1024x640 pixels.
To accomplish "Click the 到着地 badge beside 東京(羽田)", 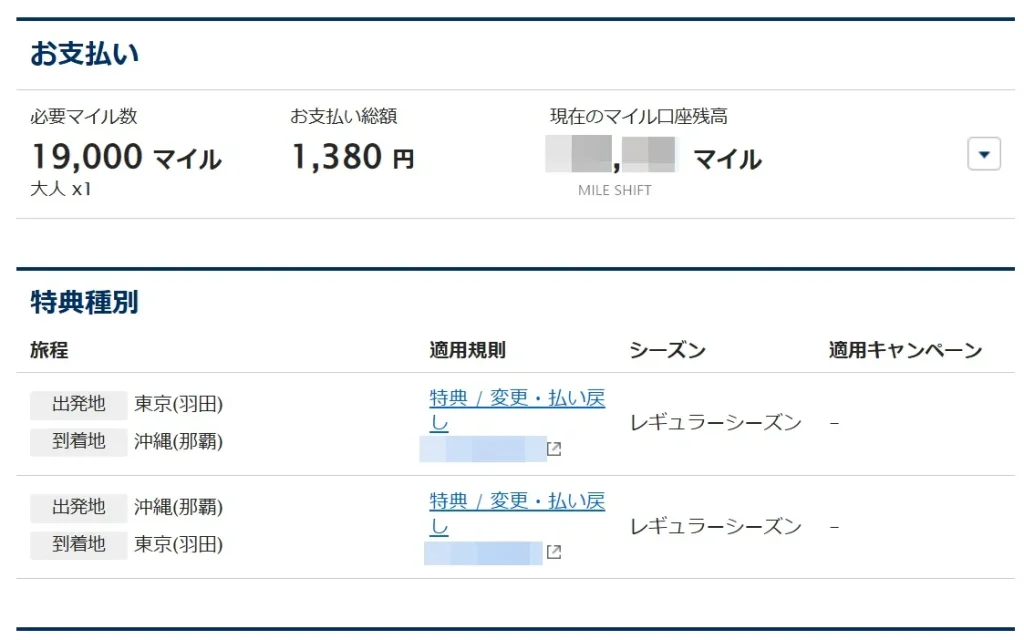I will pos(79,544).
